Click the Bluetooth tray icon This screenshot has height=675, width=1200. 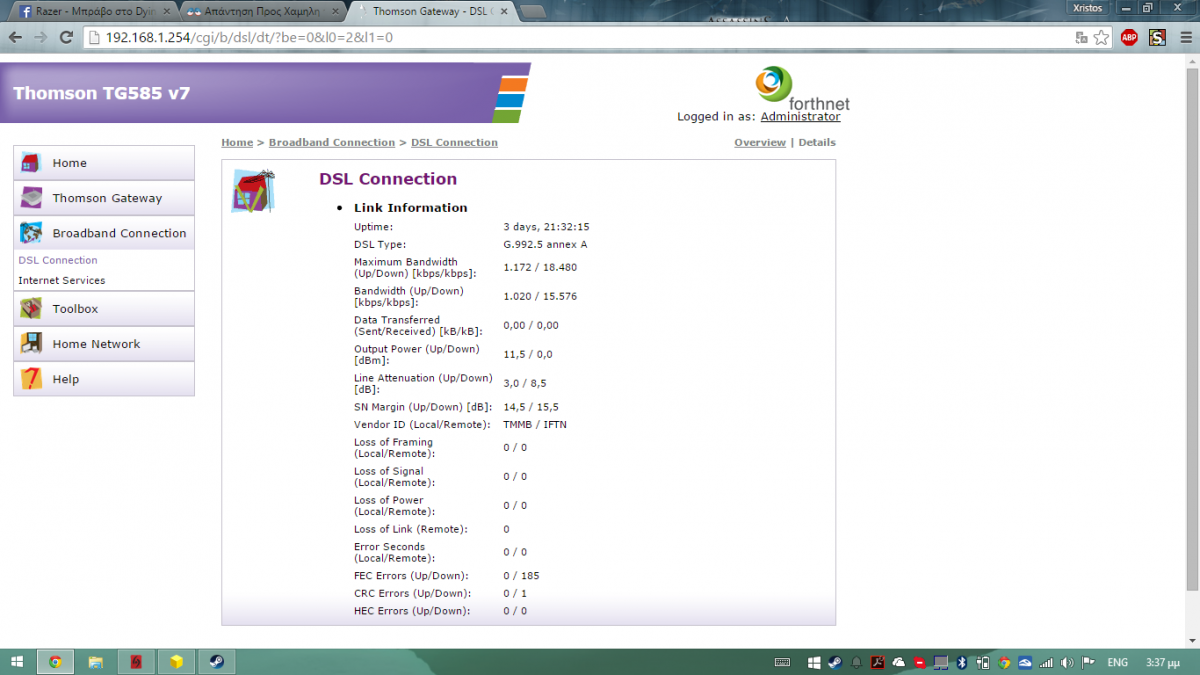(x=961, y=662)
